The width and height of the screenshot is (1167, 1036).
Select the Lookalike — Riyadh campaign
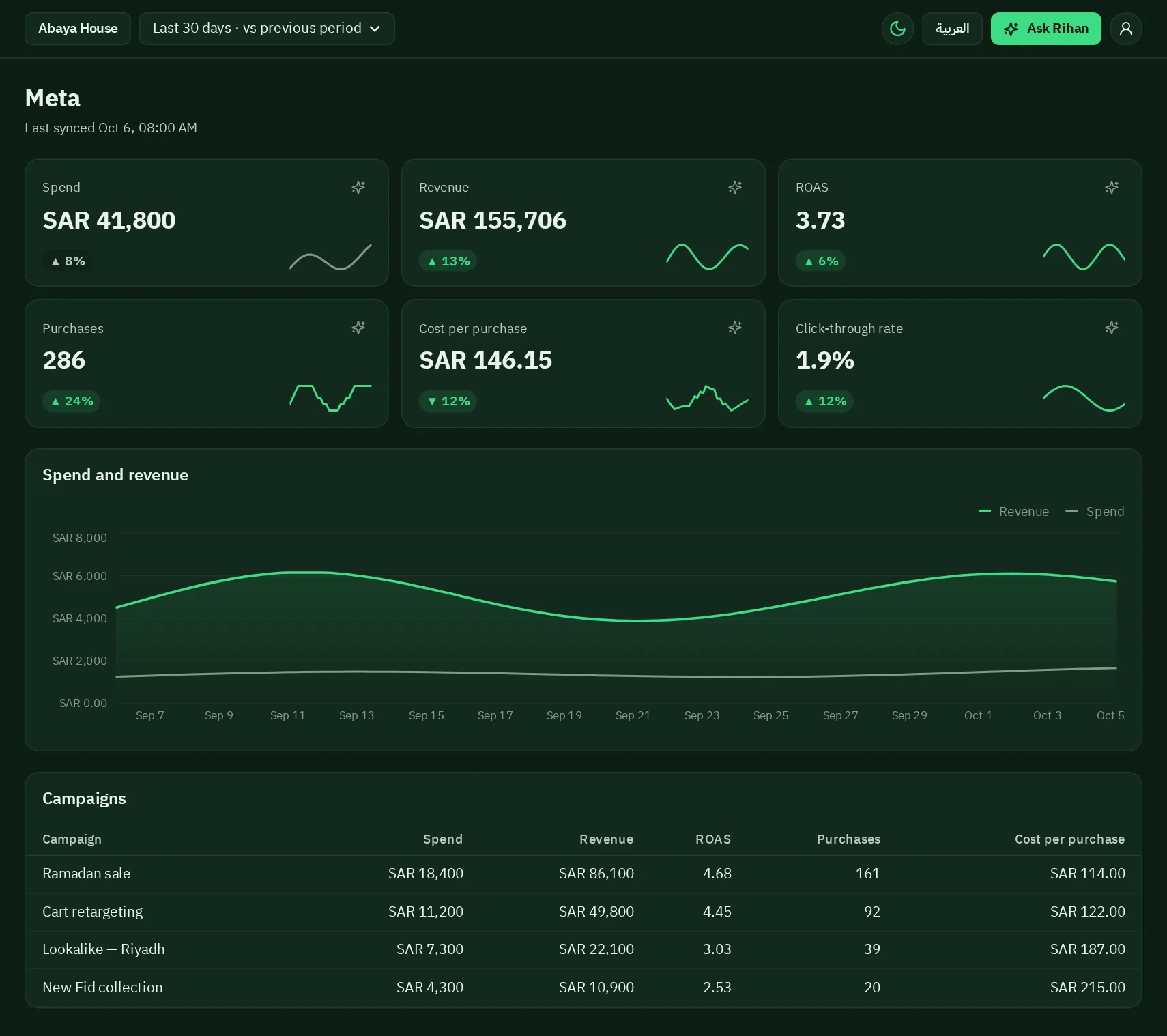pos(583,949)
